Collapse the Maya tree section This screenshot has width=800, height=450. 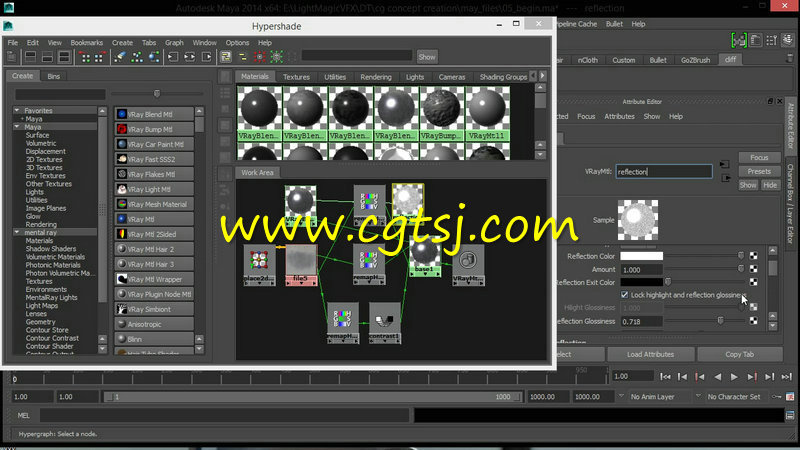pos(17,127)
